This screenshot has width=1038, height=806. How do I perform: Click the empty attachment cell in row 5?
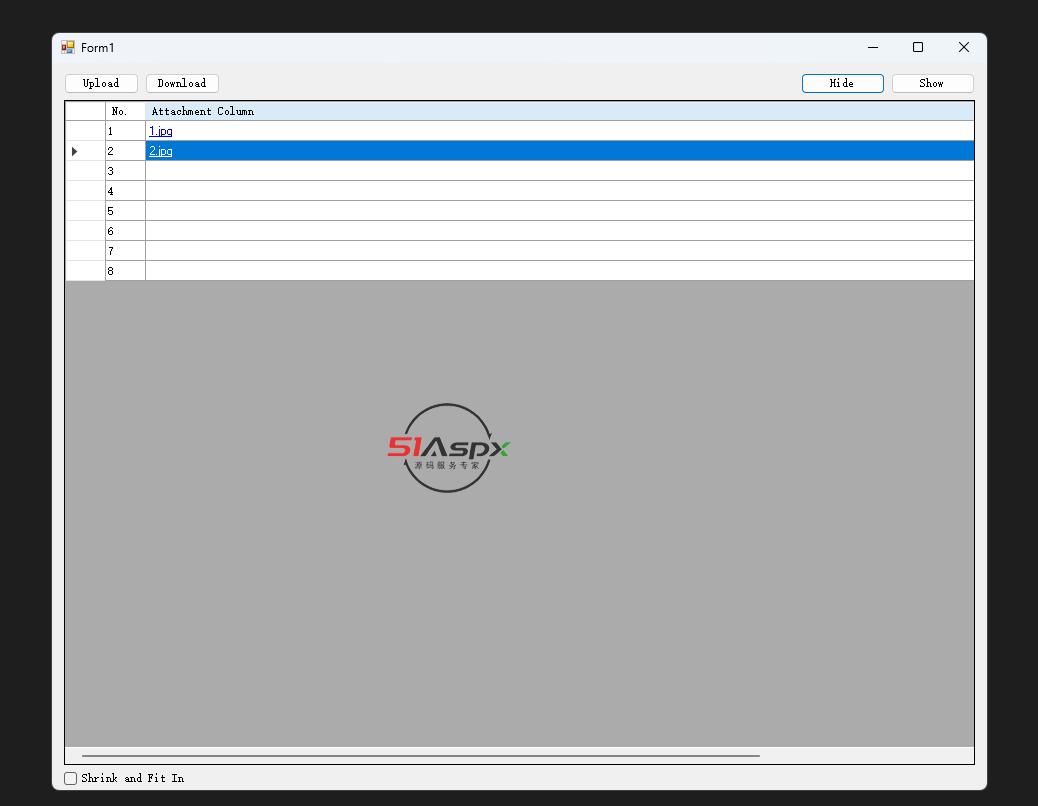coord(559,210)
